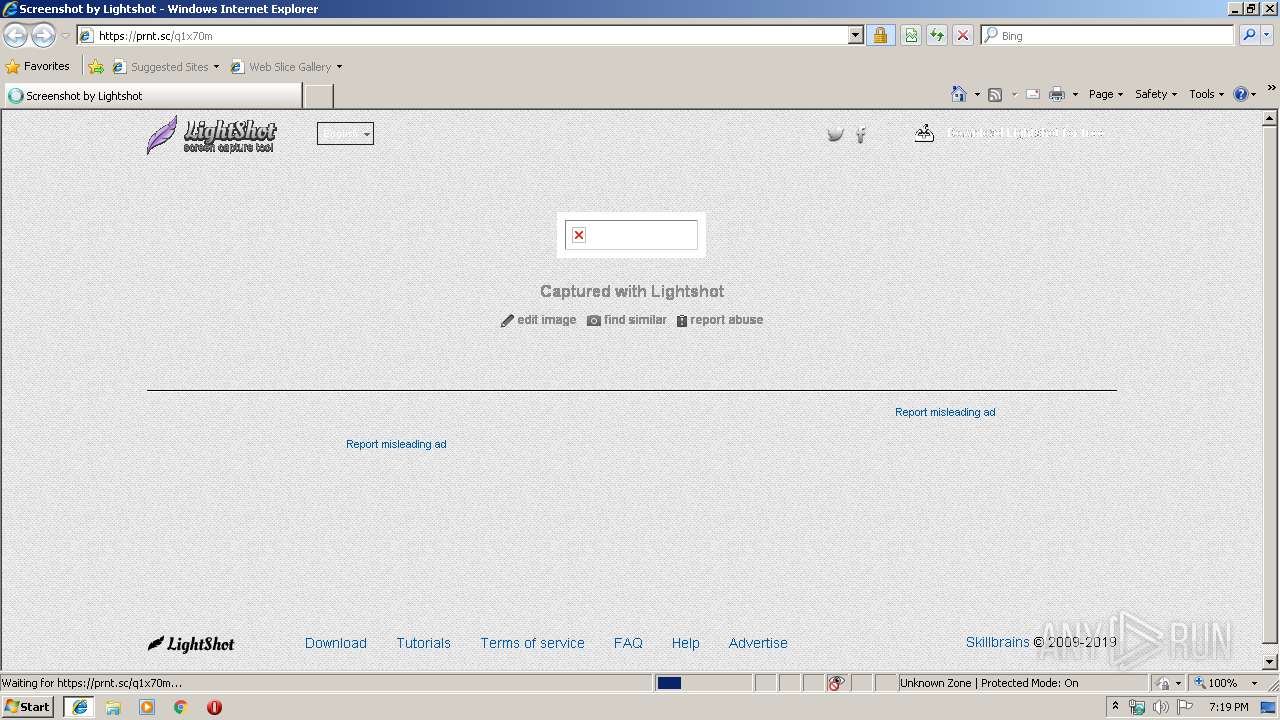Click the footer LightShot logo
The width and height of the screenshot is (1280, 720).
pos(191,644)
